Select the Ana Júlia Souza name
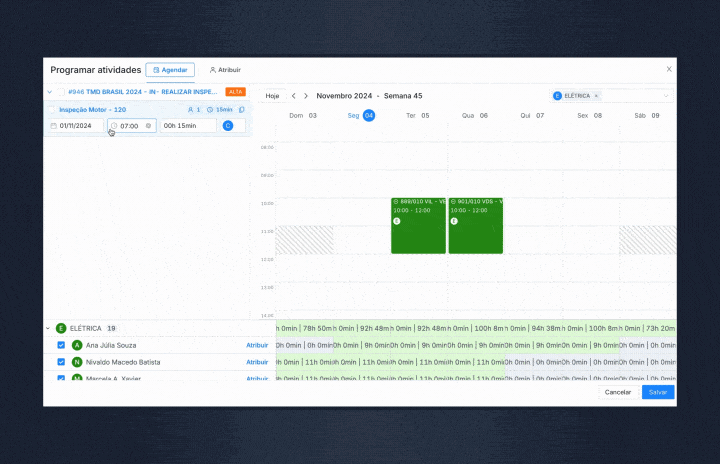The height and width of the screenshot is (464, 720). click(x=111, y=345)
